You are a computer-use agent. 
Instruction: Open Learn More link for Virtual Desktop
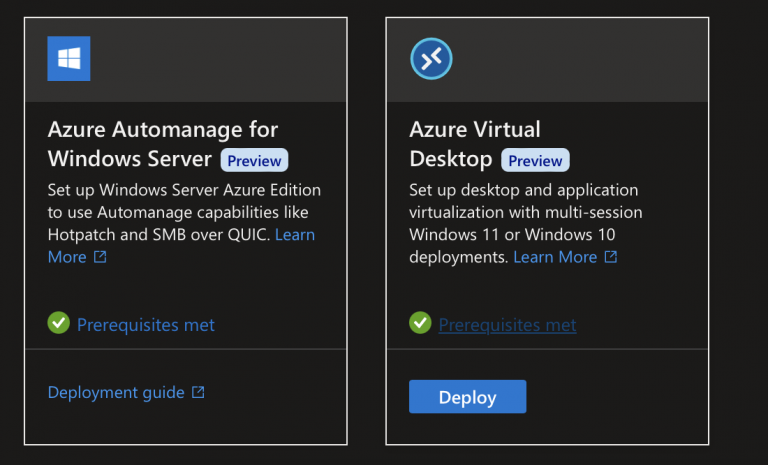tap(555, 257)
